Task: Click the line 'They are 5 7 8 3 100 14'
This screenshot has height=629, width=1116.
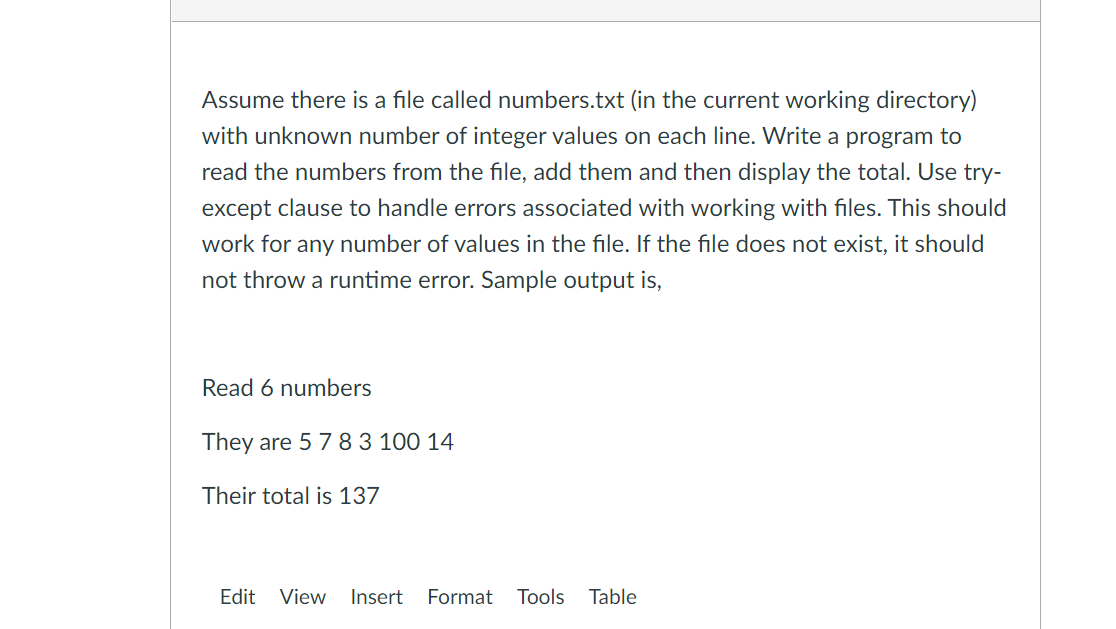Action: [x=327, y=441]
